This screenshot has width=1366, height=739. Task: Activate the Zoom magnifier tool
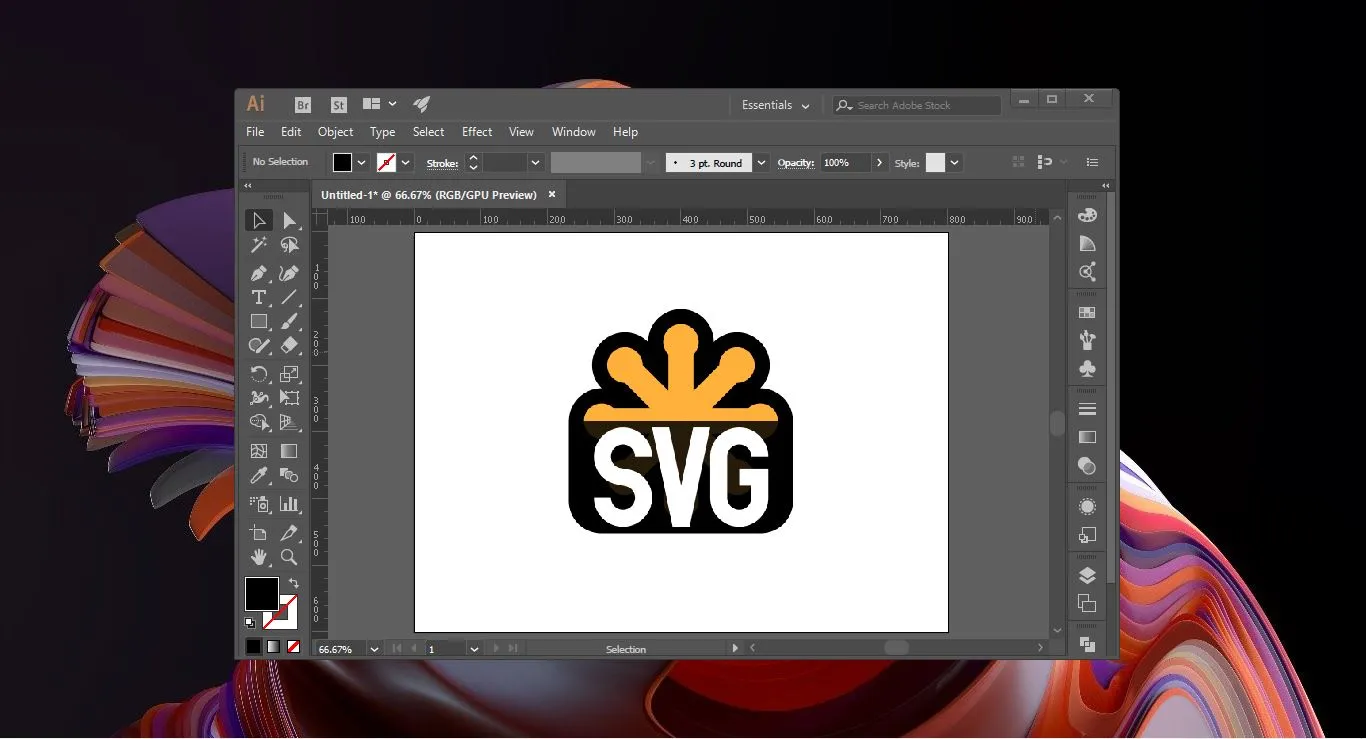coord(289,557)
